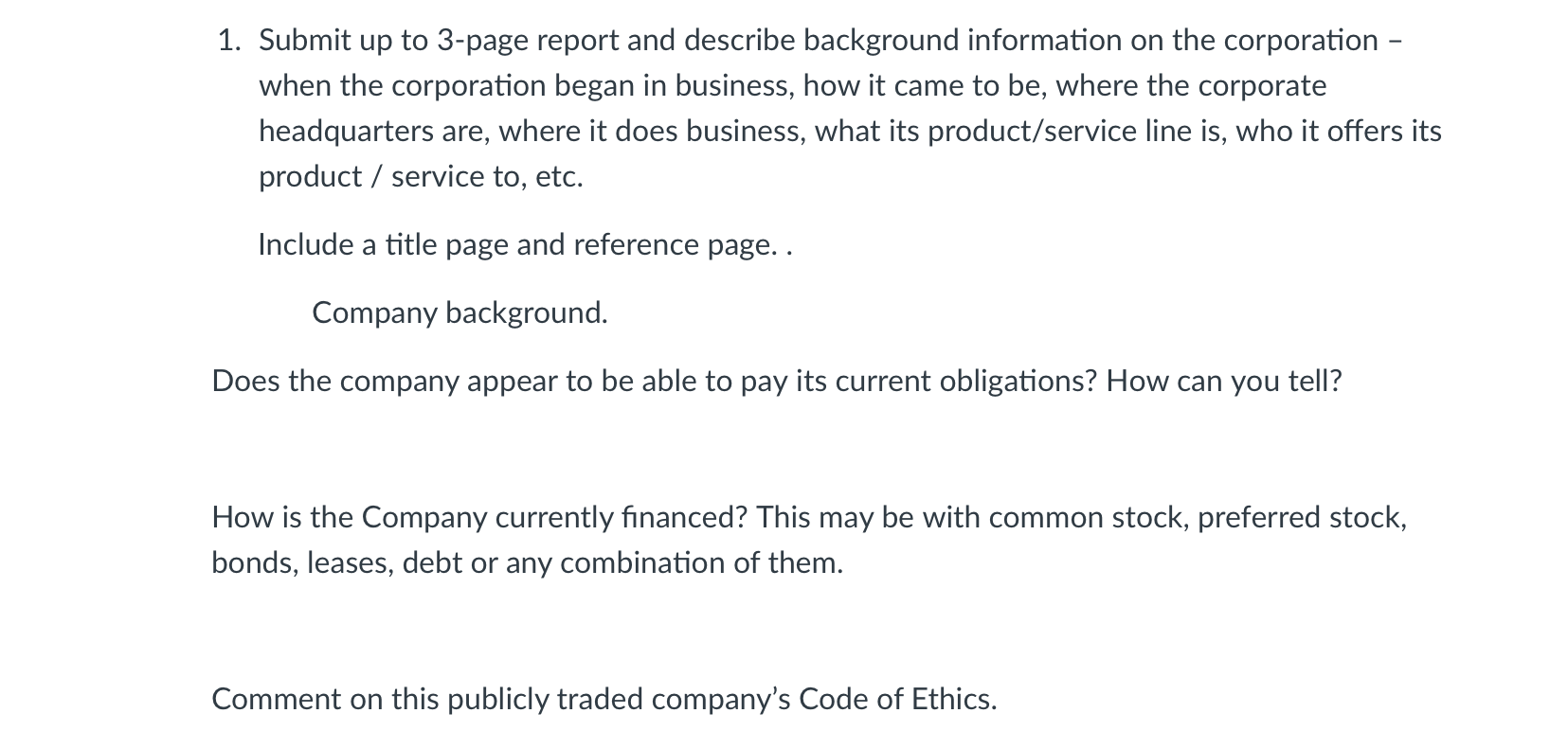1568x749 pixels.
Task: Click the list number "1." marker
Action: pos(228,40)
